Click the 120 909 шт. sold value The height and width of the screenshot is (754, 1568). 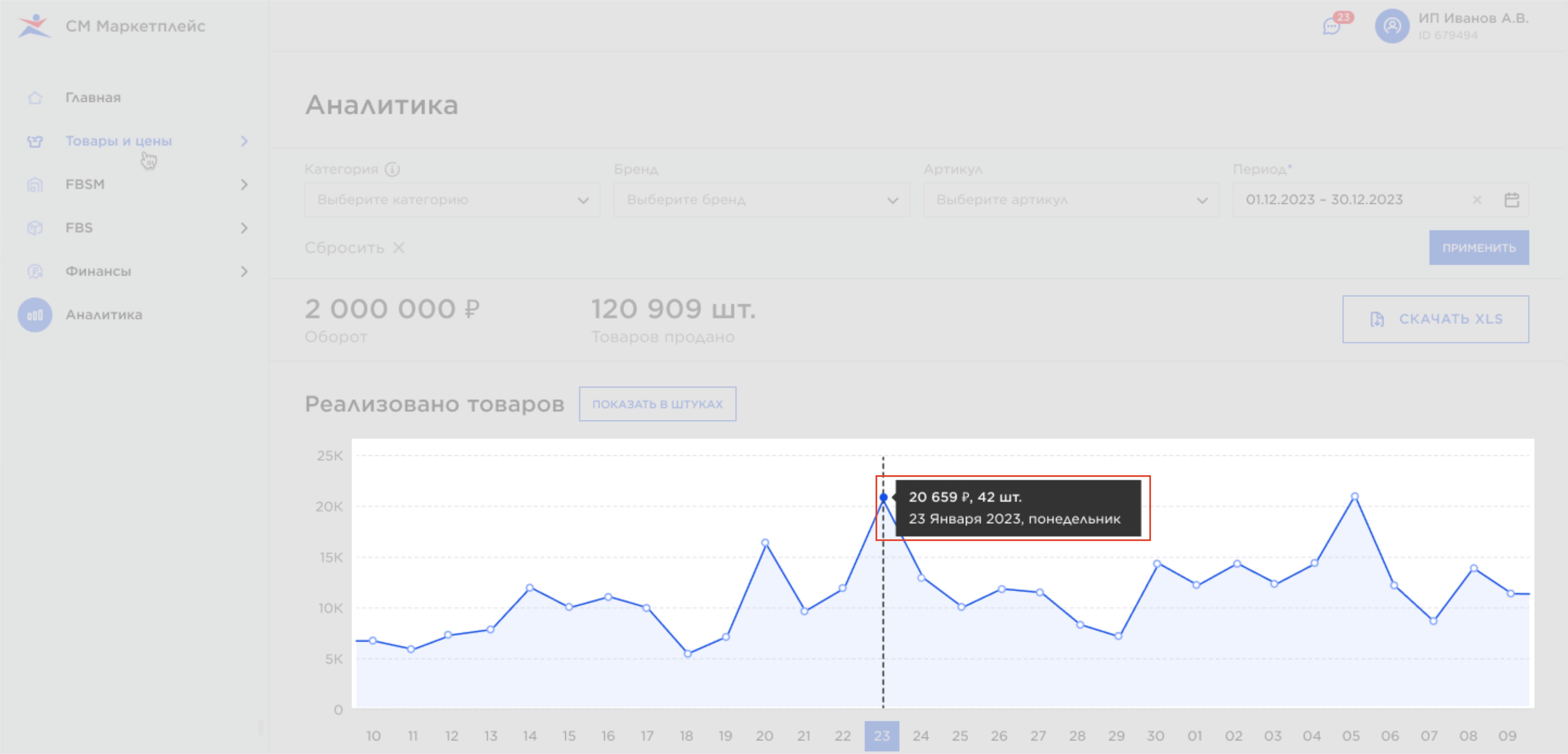pyautogui.click(x=673, y=309)
